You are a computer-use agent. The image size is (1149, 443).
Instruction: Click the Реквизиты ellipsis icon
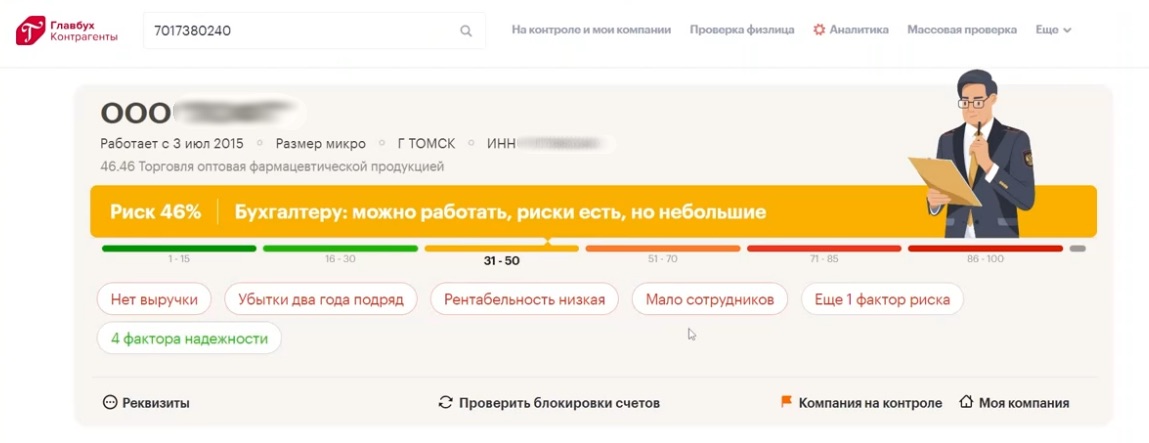coord(110,403)
